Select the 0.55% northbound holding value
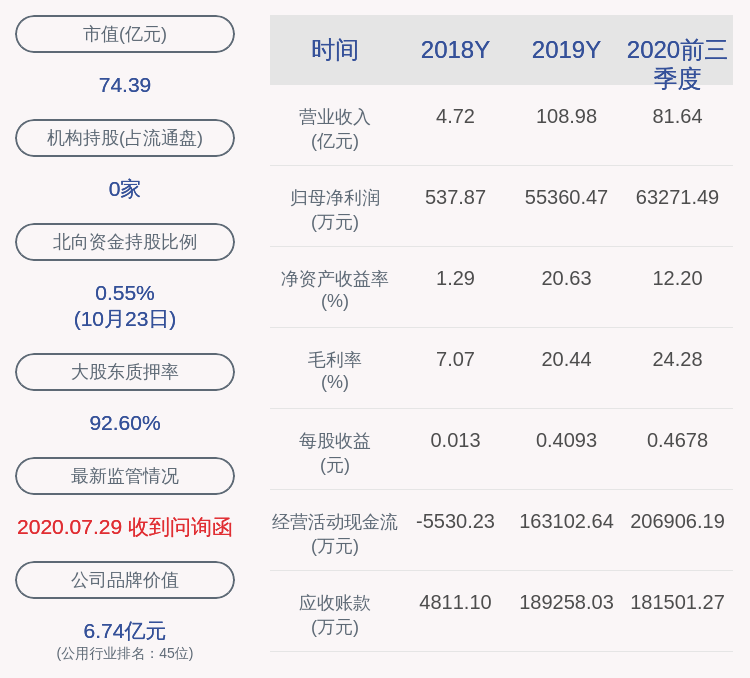The width and height of the screenshot is (750, 678). 125,293
